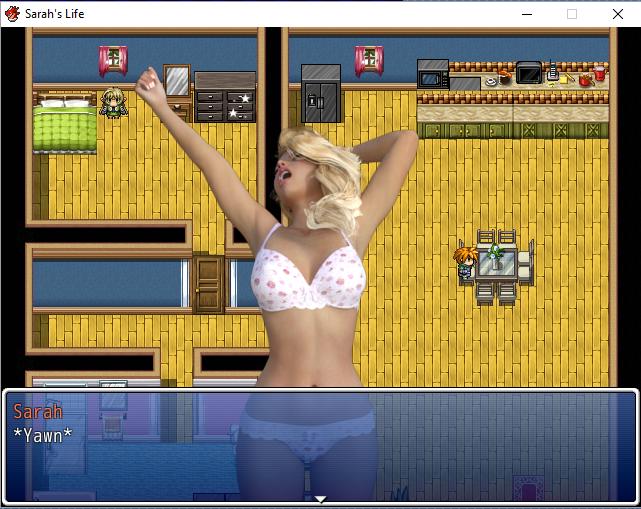Click the vanity mirror in the bedroom
641x509 pixels.
[177, 83]
